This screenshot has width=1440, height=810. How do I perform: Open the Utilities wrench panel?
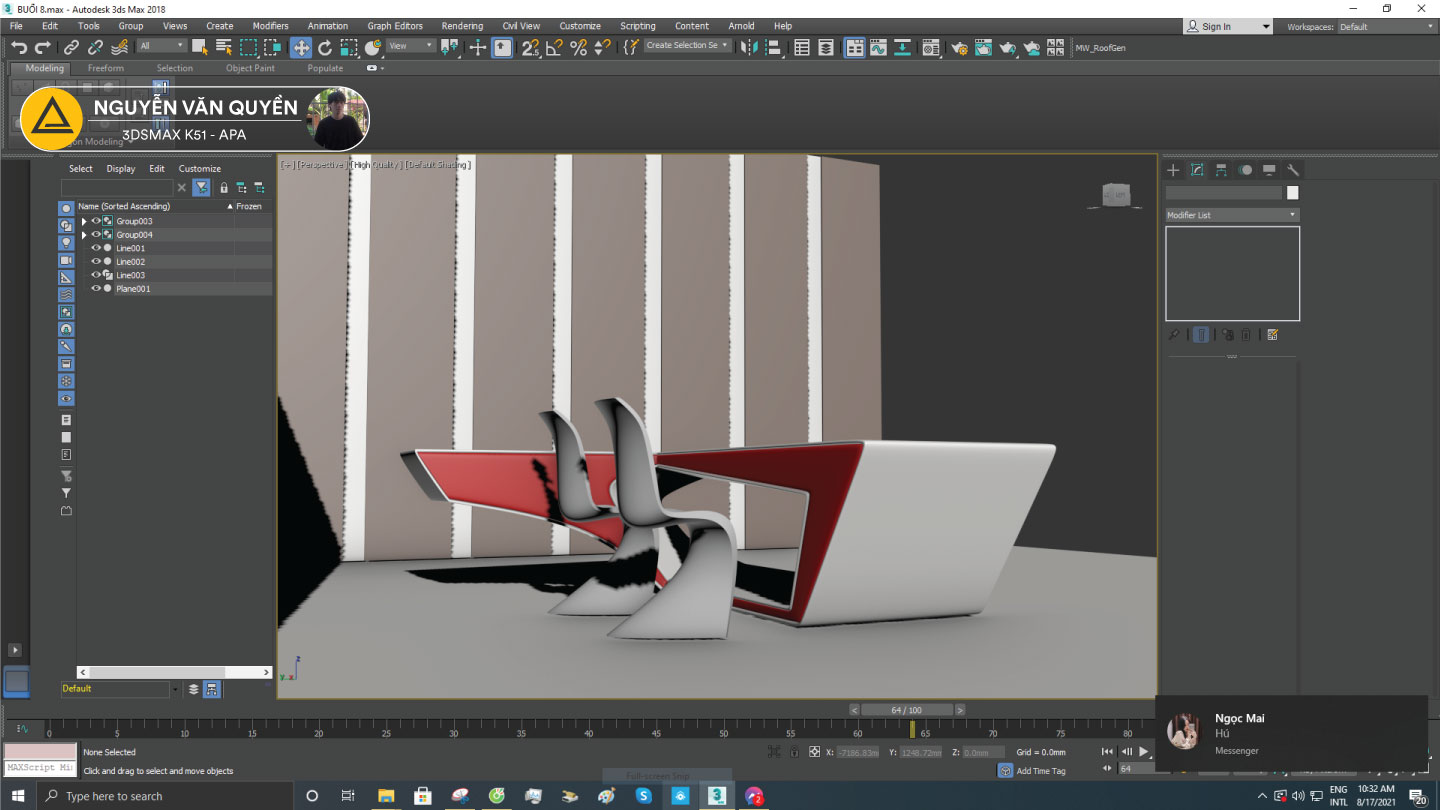pyautogui.click(x=1292, y=170)
